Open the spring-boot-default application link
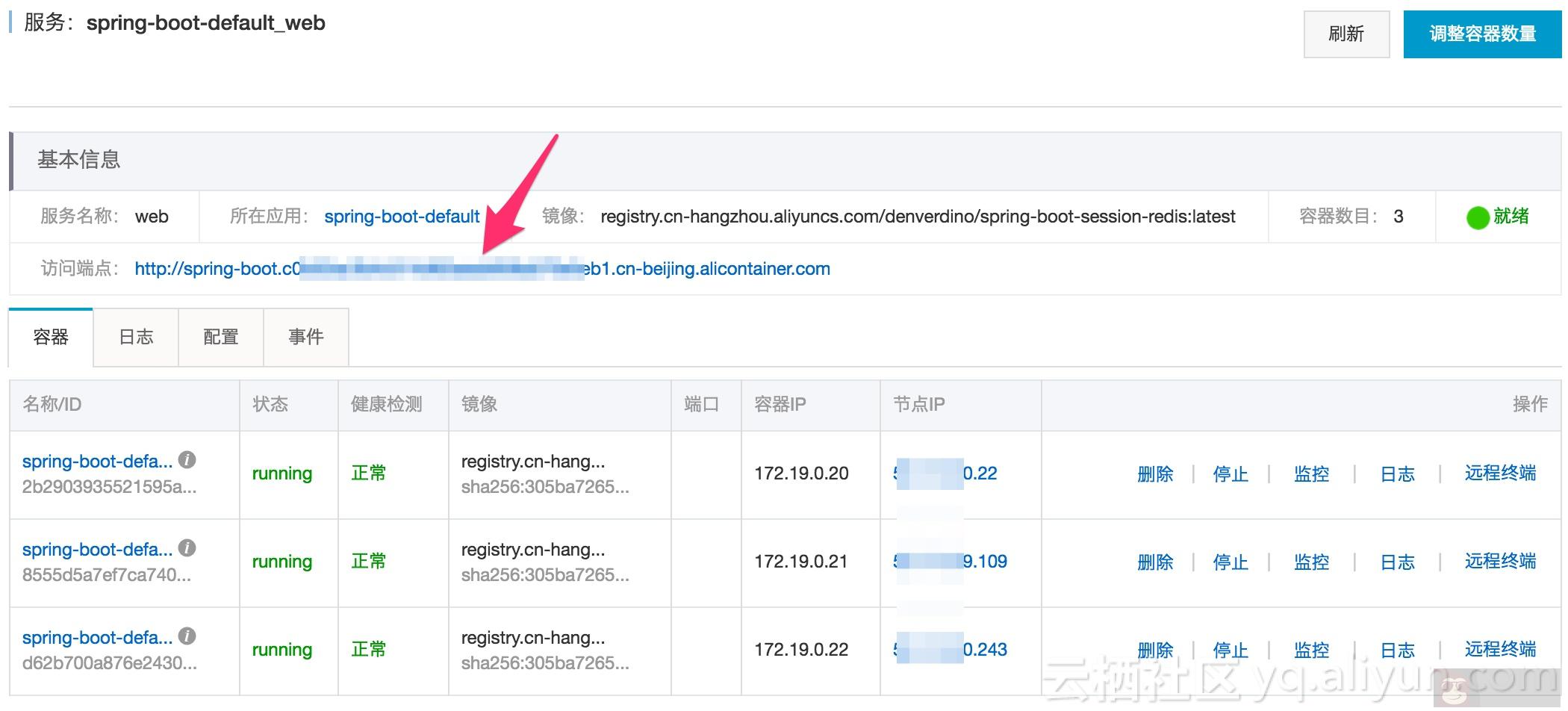 pyautogui.click(x=402, y=217)
